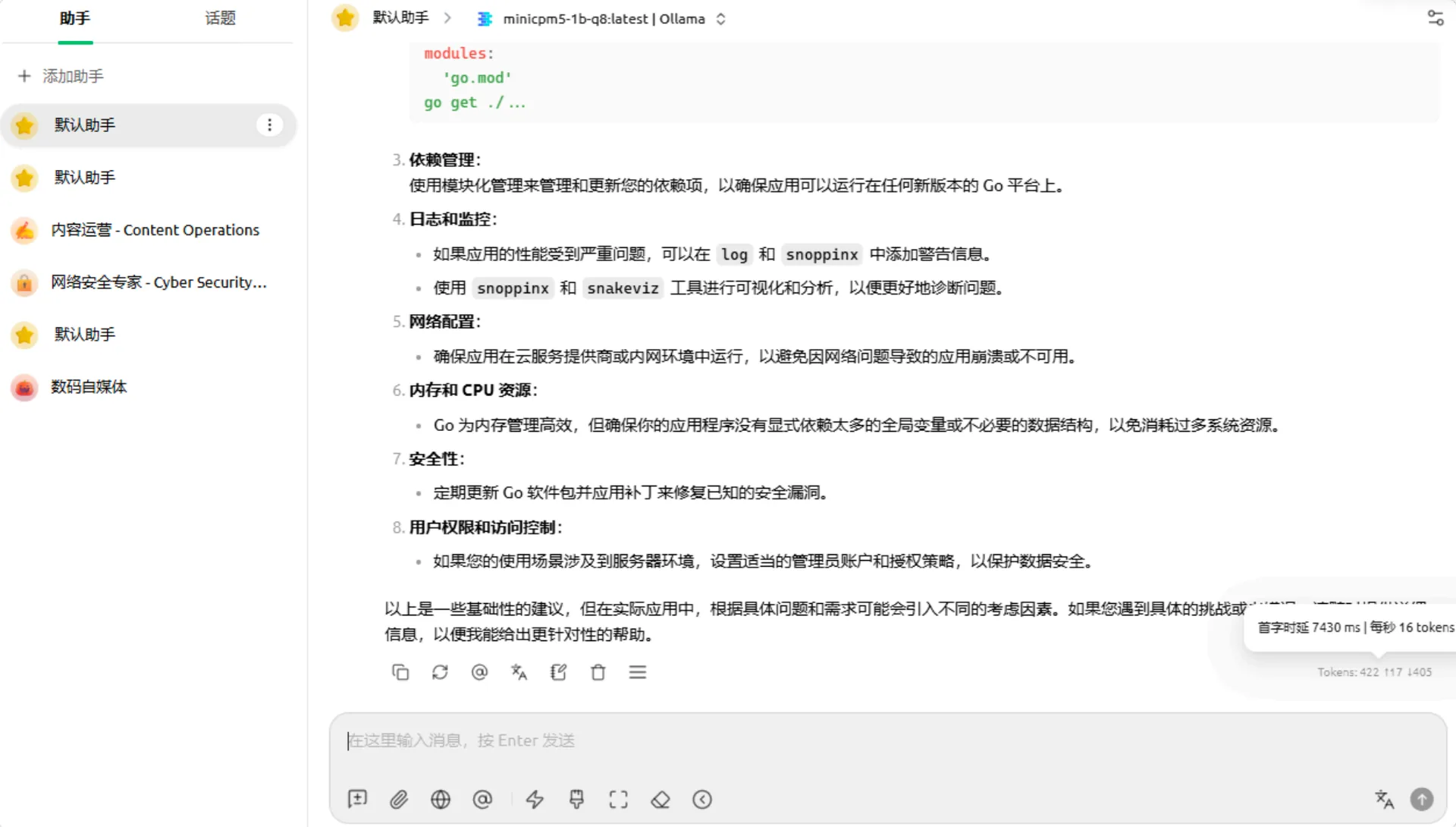Click the @ mention icon under the message
This screenshot has height=827, width=1456.
coord(479,672)
